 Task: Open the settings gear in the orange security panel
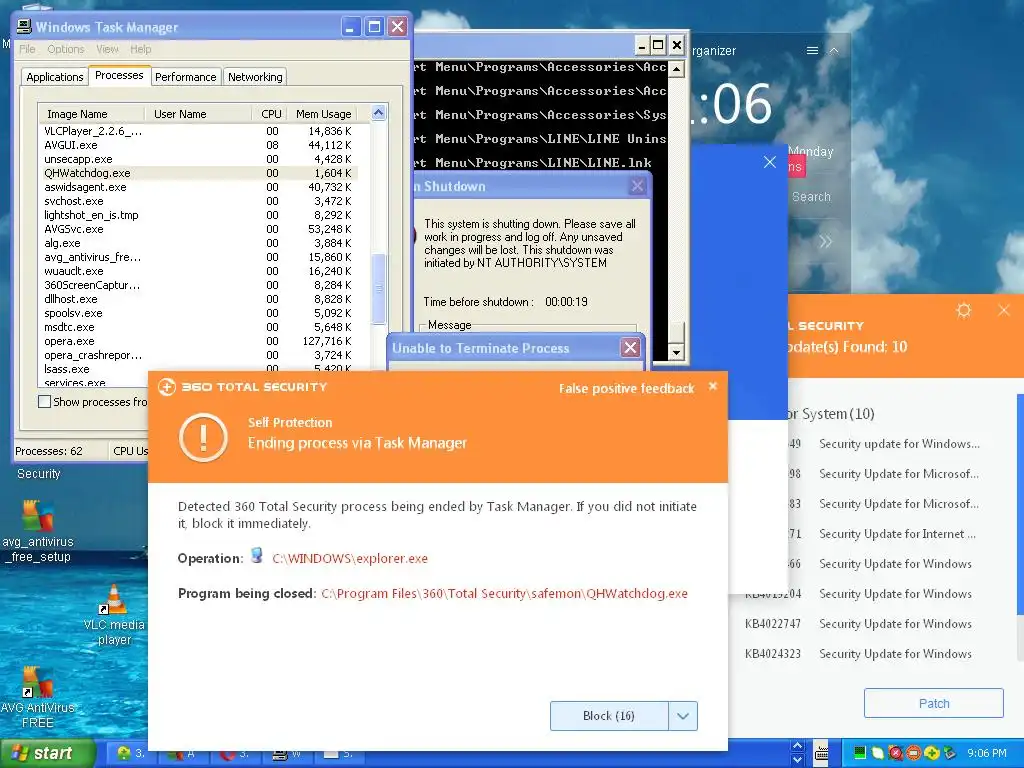point(964,310)
